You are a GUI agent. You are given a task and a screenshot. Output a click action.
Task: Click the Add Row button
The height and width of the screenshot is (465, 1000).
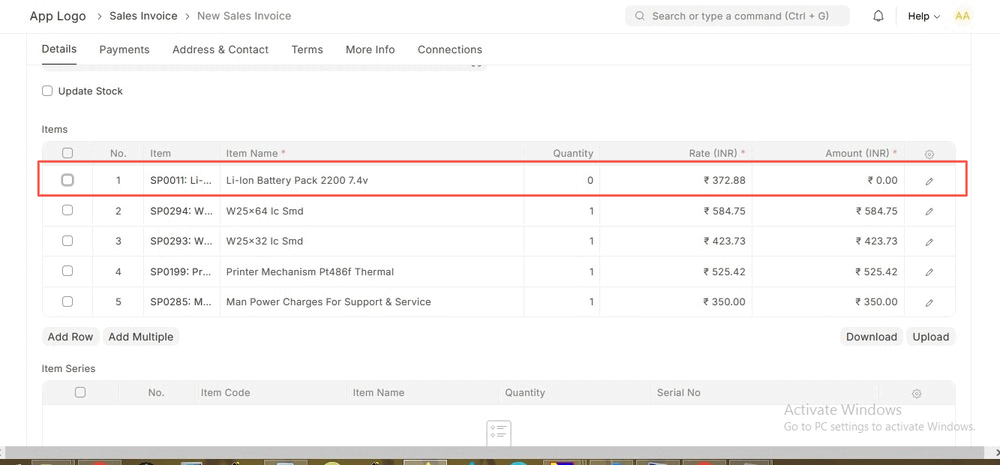(x=70, y=337)
